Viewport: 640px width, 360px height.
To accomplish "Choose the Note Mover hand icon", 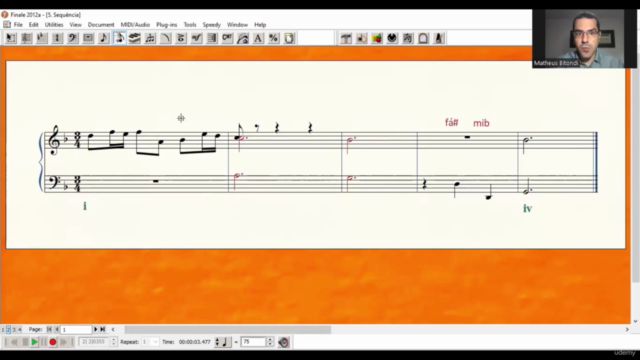I will (x=361, y=38).
